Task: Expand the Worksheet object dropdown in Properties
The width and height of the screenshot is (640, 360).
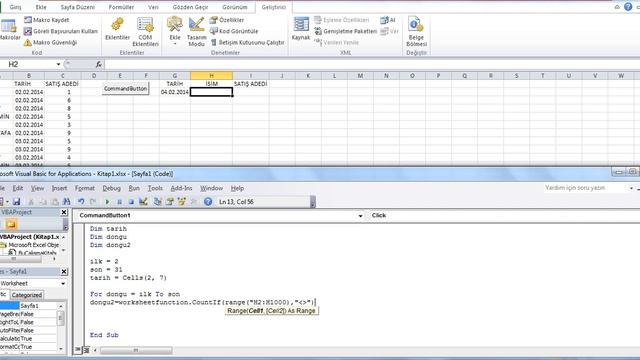Action: (x=63, y=283)
